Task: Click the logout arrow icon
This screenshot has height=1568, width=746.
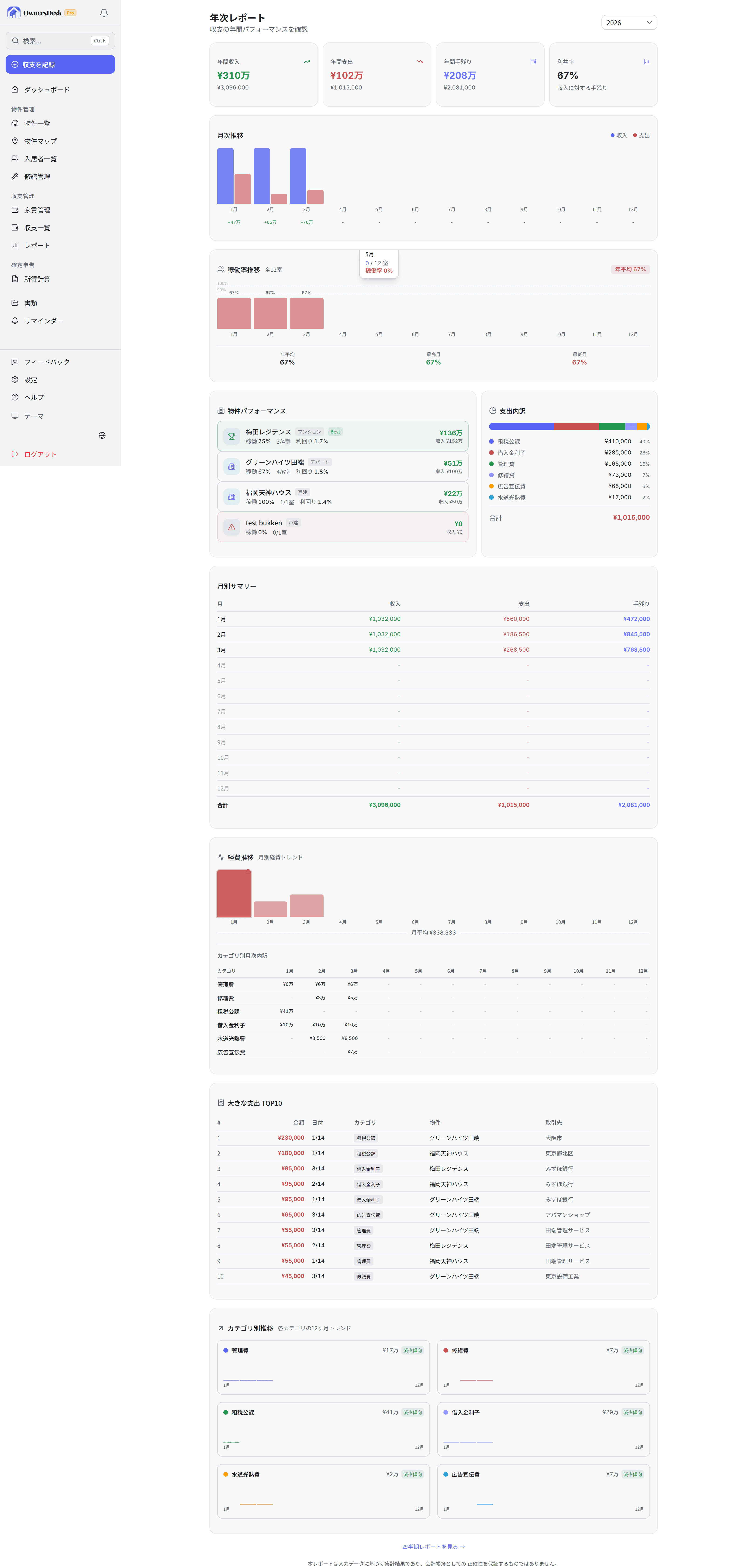Action: (15, 454)
